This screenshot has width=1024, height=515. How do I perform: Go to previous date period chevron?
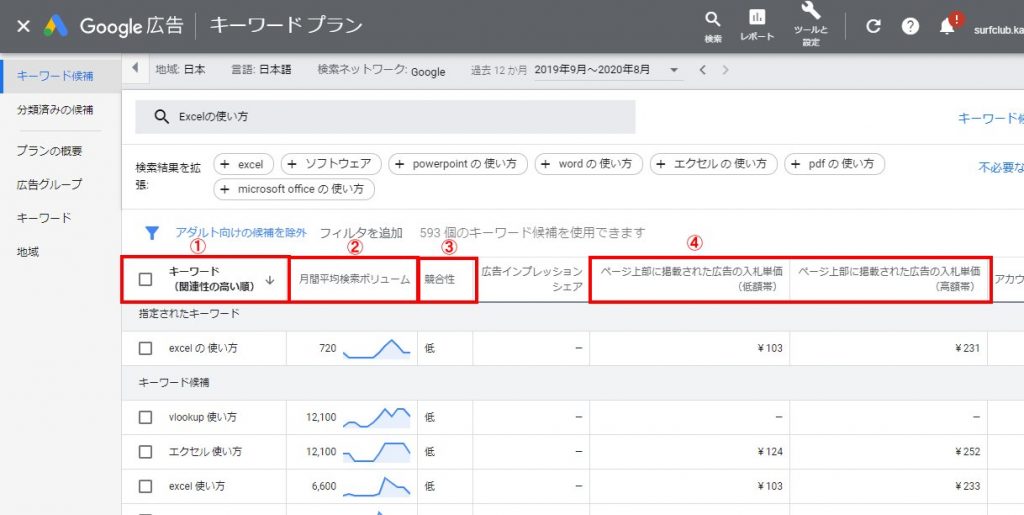pos(703,70)
